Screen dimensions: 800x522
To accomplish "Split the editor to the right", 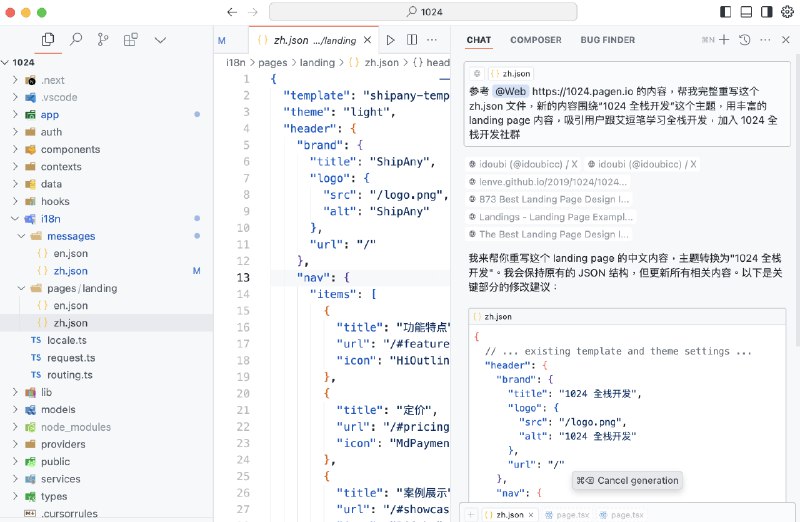I will click(412, 40).
